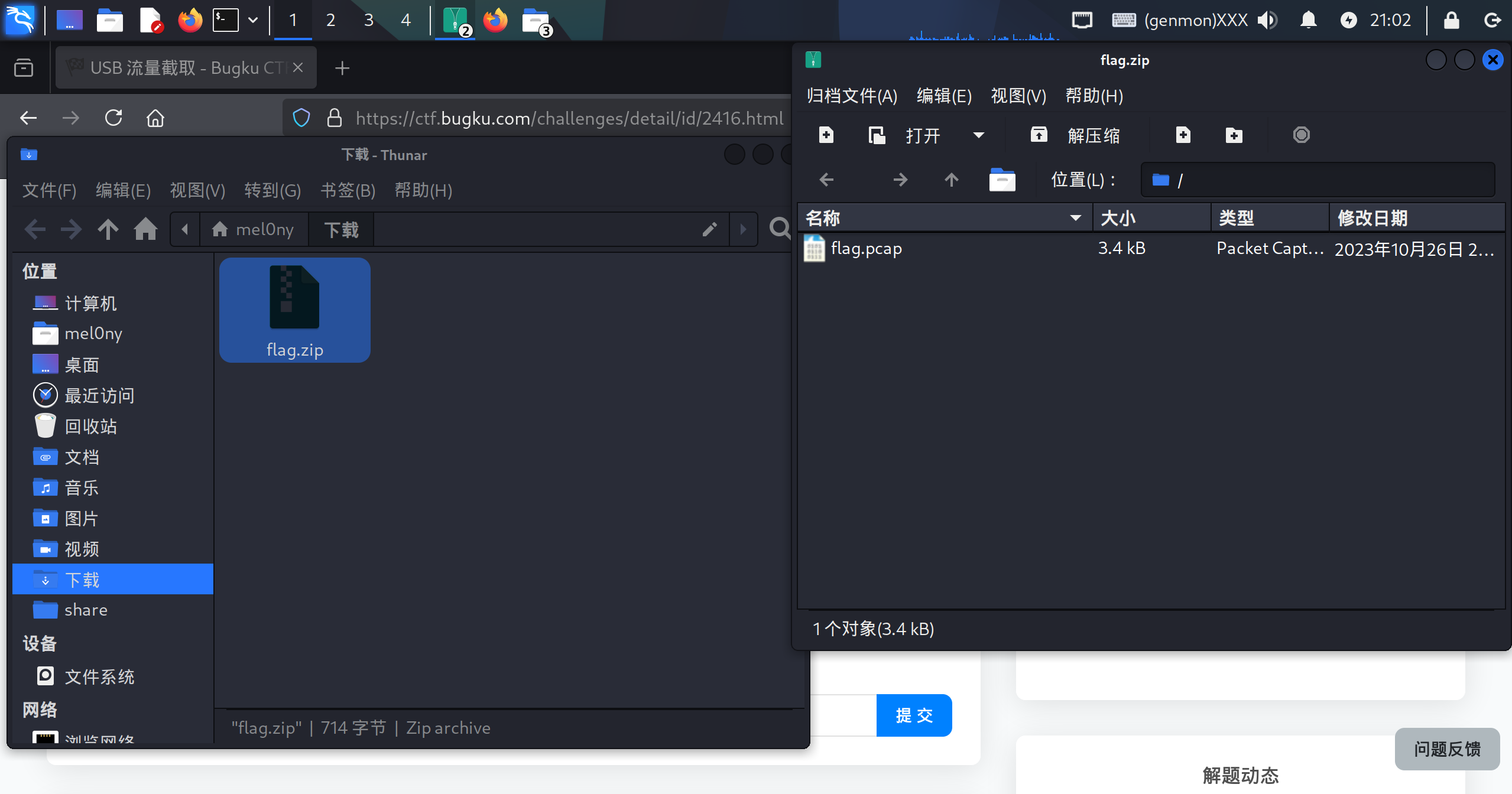Click the 位置(L) location field
This screenshot has width=1512, height=794.
(x=1318, y=180)
